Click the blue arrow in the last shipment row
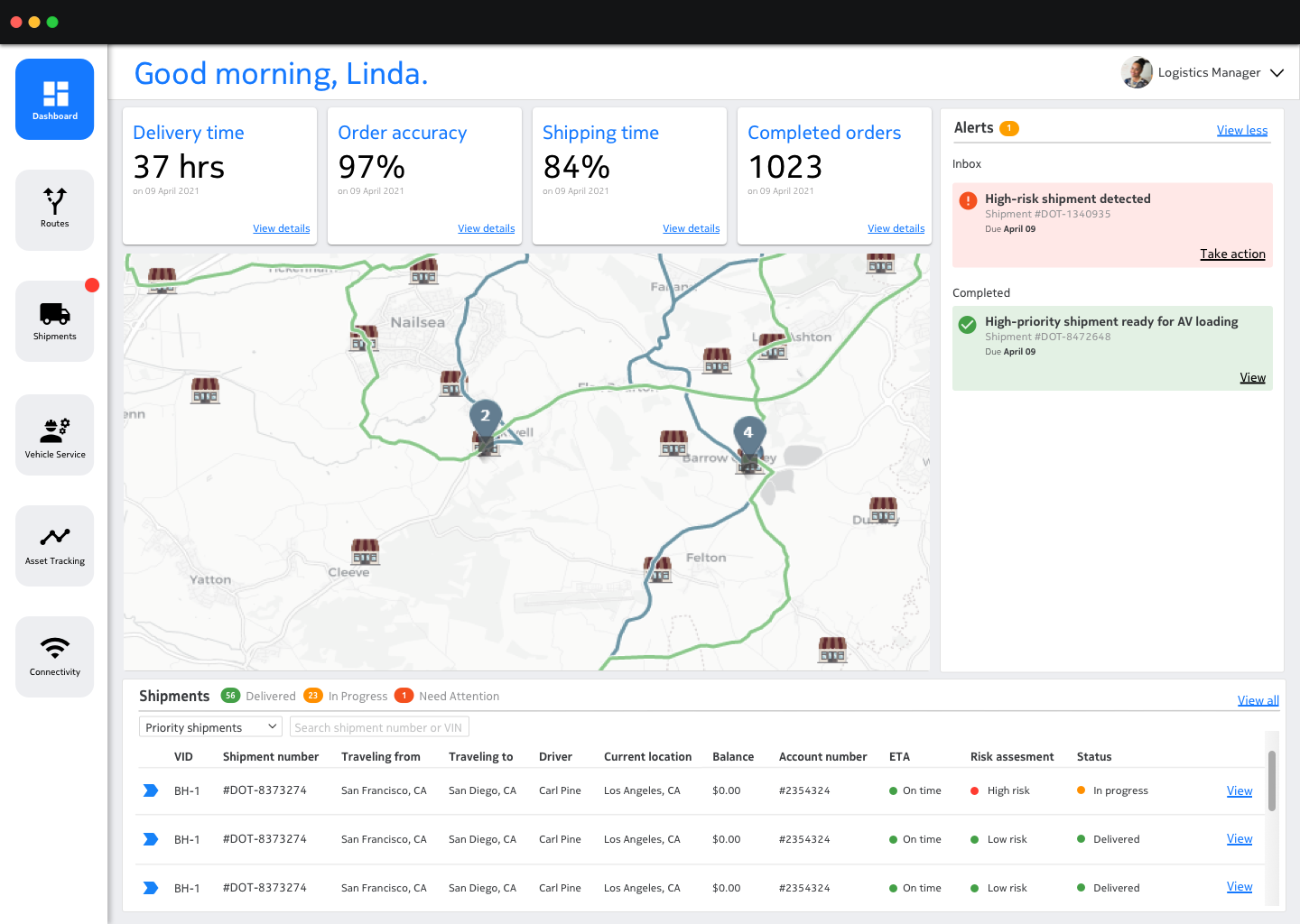The image size is (1300, 924). pos(151,888)
